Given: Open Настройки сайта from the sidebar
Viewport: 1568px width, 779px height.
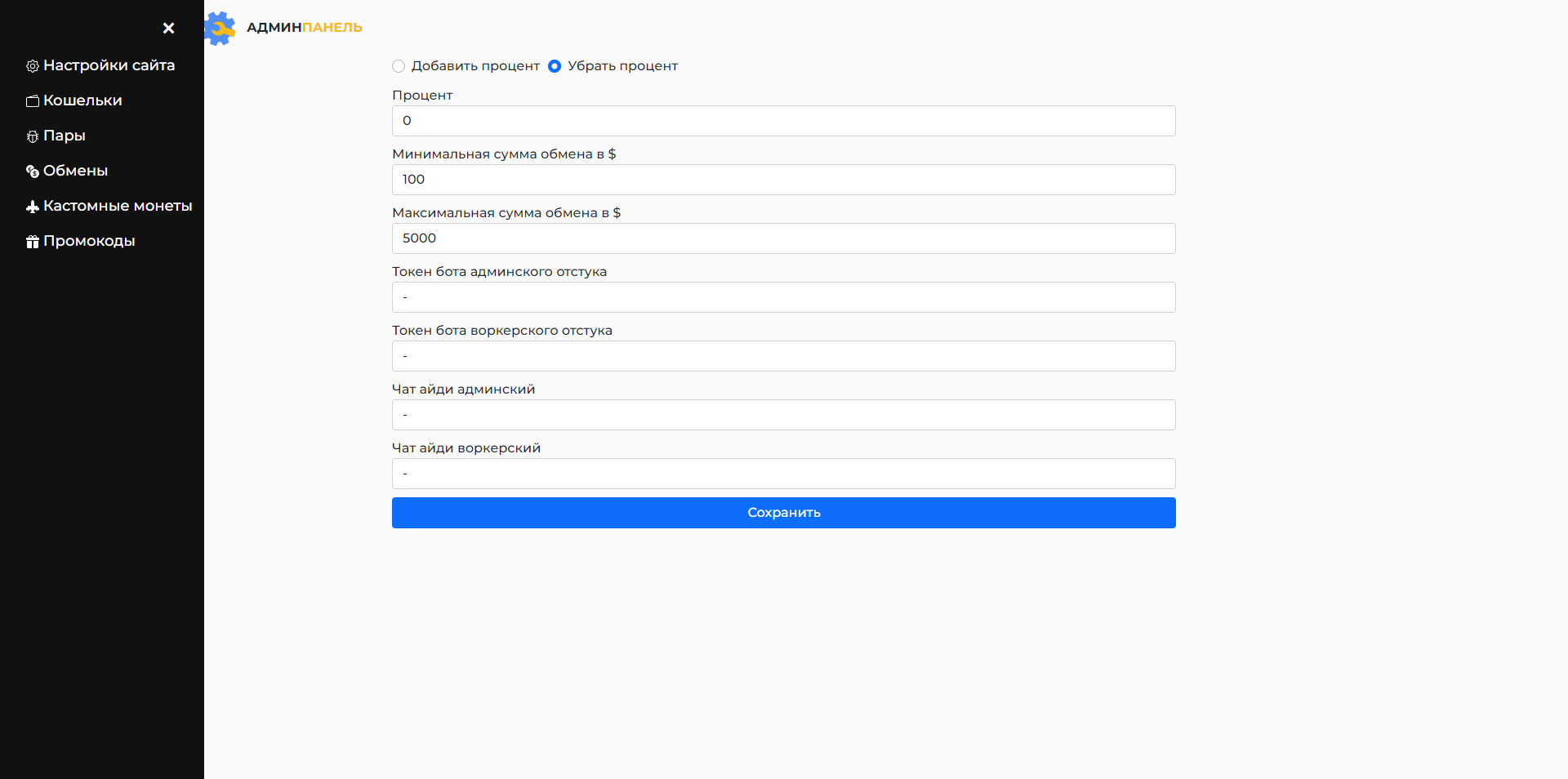Looking at the screenshot, I should (109, 65).
